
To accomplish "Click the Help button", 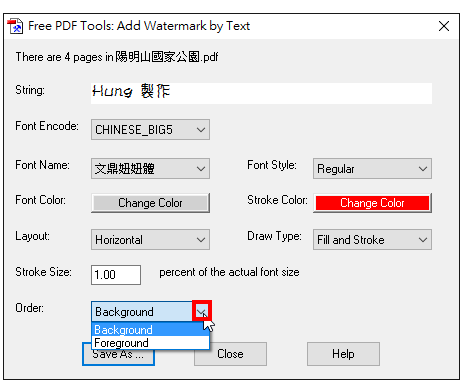I will (x=343, y=354).
